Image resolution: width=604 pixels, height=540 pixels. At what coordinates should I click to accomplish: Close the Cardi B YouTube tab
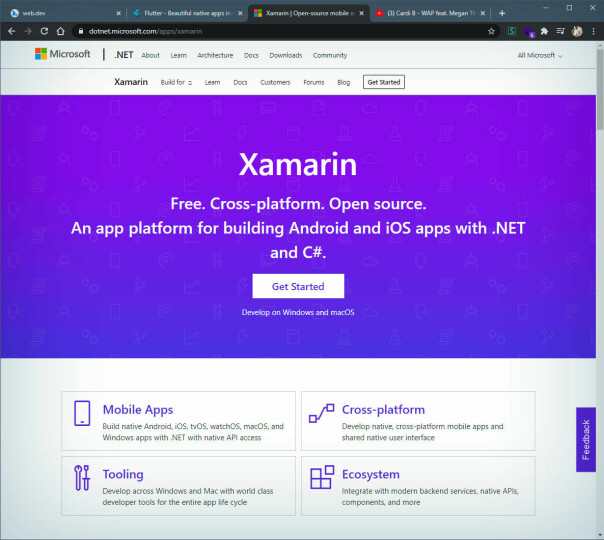coord(483,13)
